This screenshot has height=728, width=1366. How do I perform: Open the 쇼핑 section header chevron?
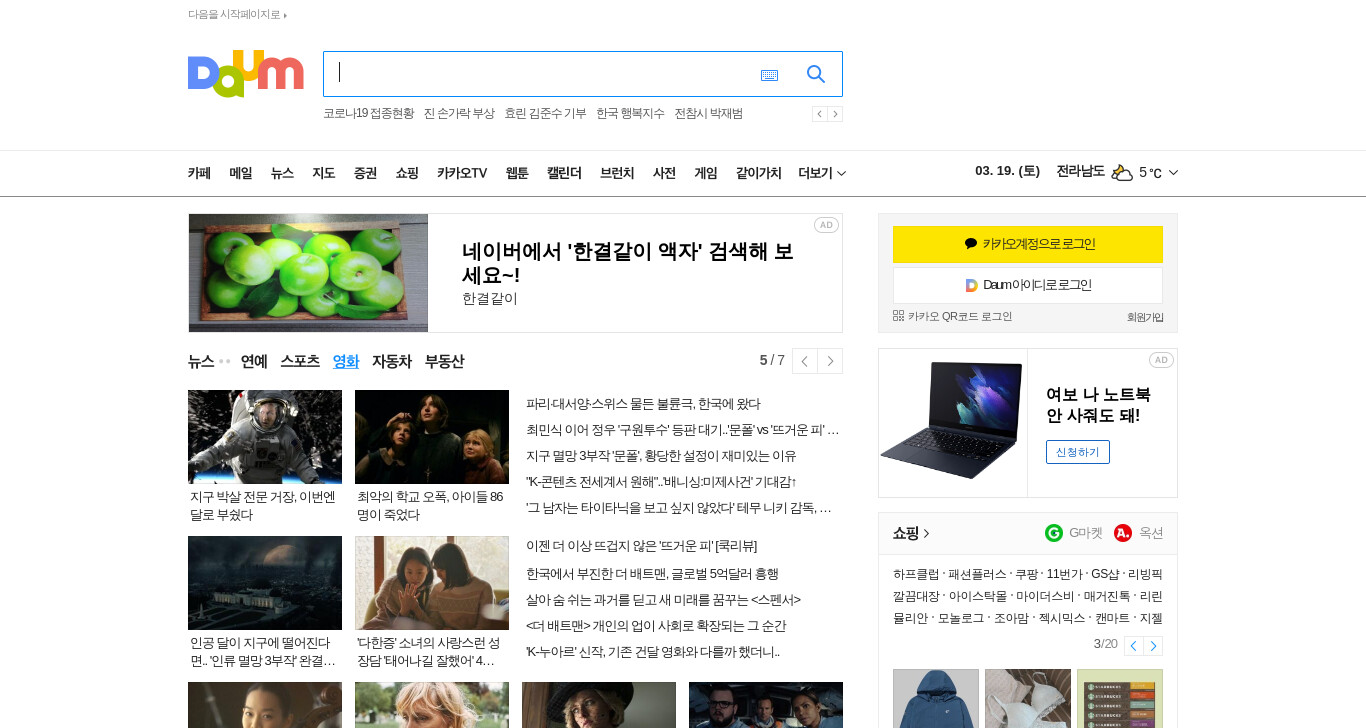pyautogui.click(x=926, y=533)
